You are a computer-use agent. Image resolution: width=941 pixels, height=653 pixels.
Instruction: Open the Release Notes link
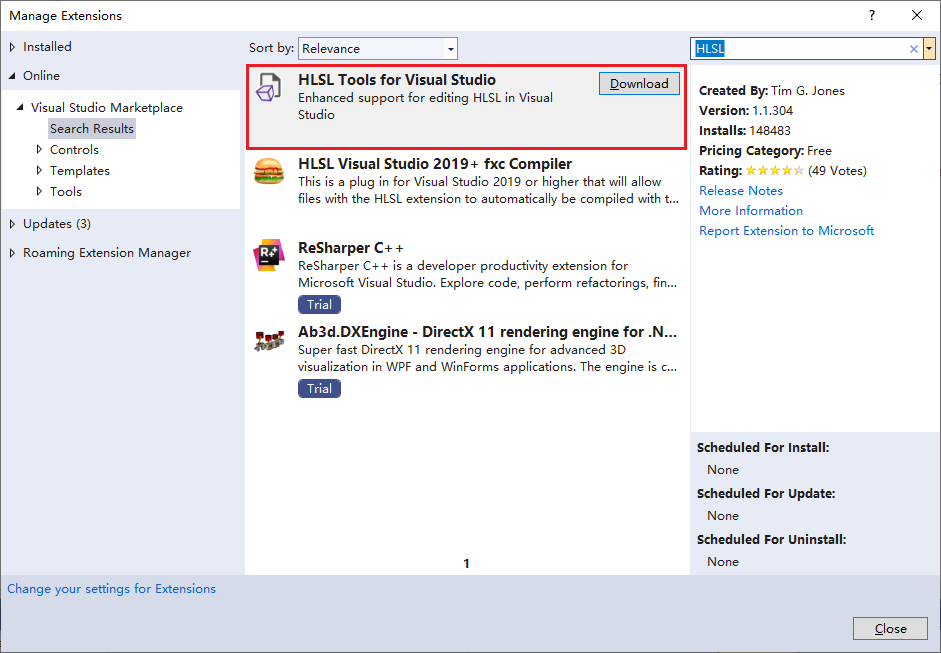pos(741,190)
